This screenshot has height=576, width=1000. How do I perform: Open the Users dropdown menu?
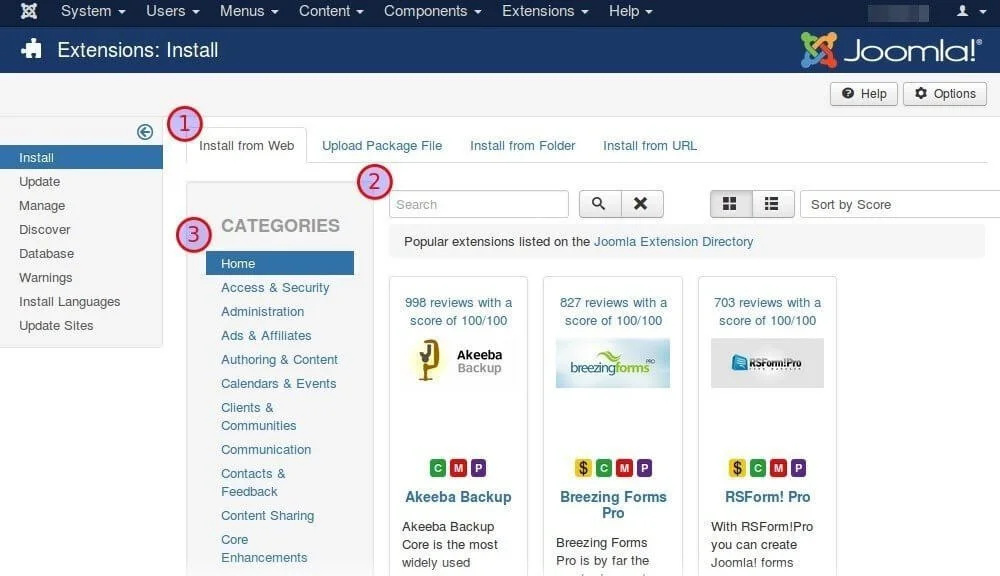tap(173, 11)
